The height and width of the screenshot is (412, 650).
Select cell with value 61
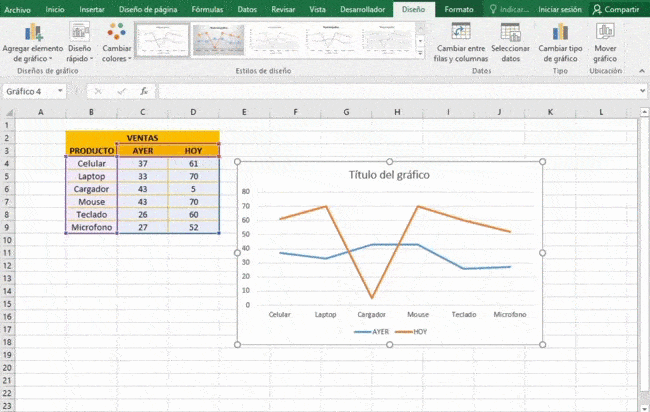pos(194,163)
